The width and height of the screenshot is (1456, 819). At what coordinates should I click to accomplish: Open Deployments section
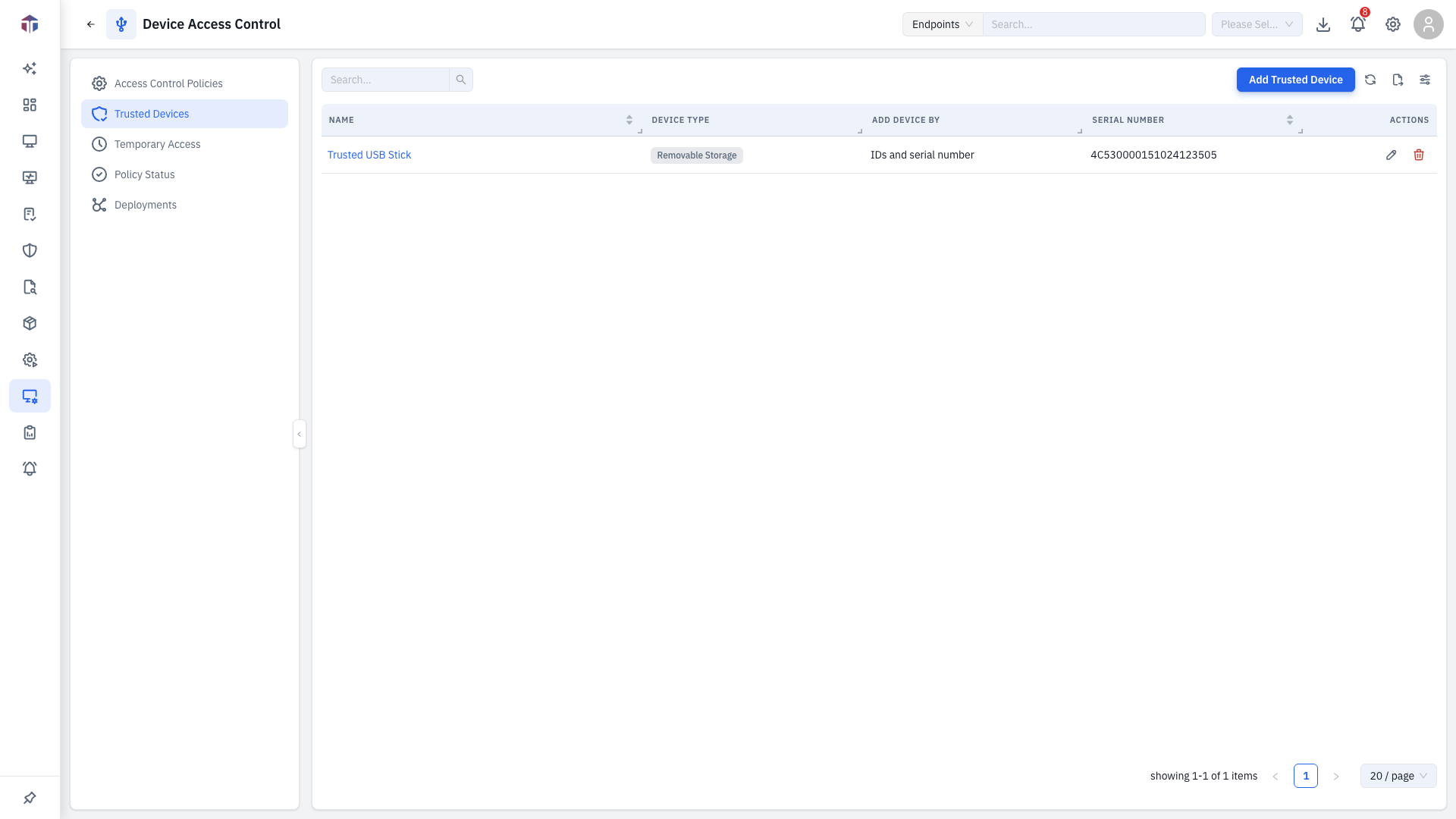coord(184,205)
